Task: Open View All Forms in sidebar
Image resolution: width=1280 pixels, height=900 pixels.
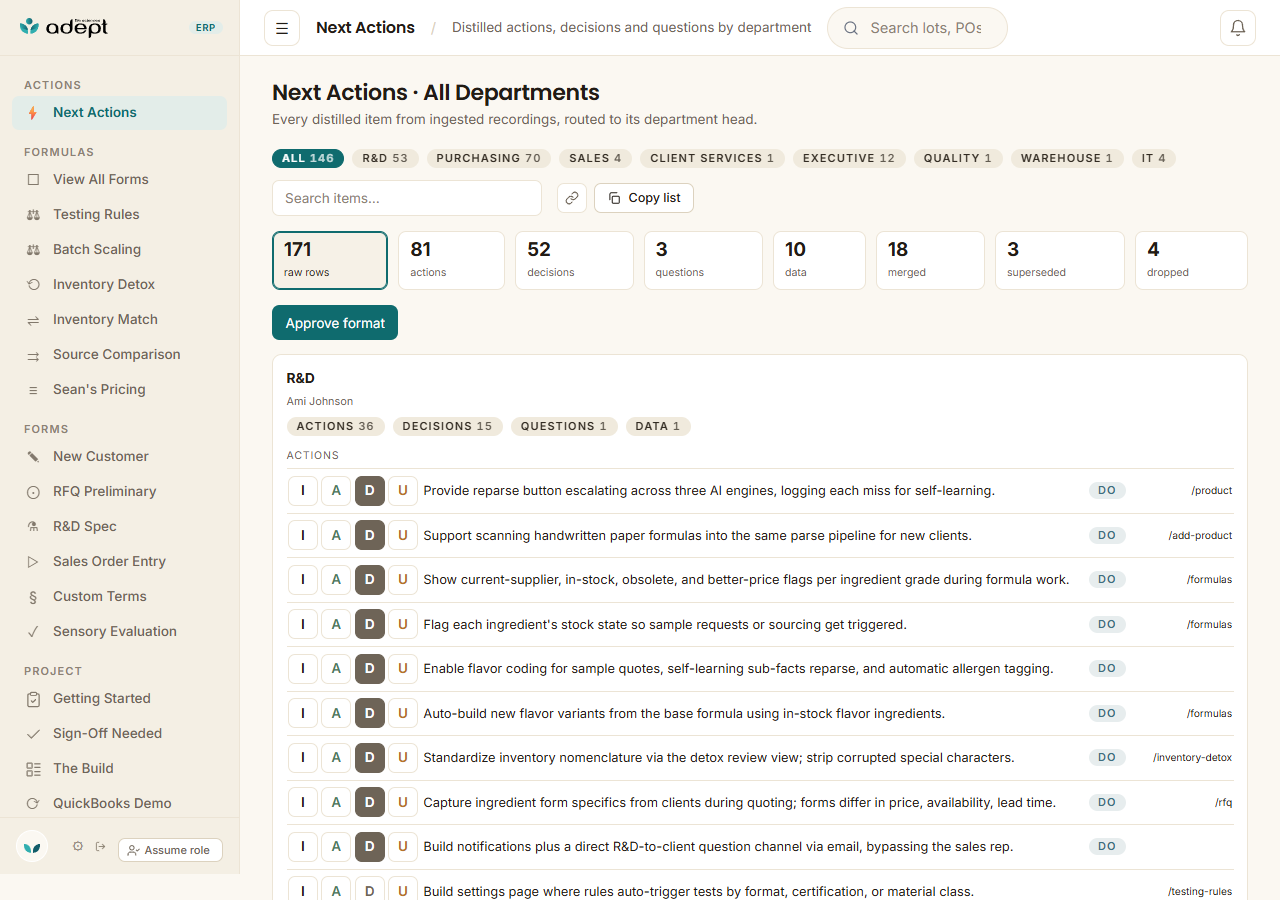Action: (x=120, y=179)
